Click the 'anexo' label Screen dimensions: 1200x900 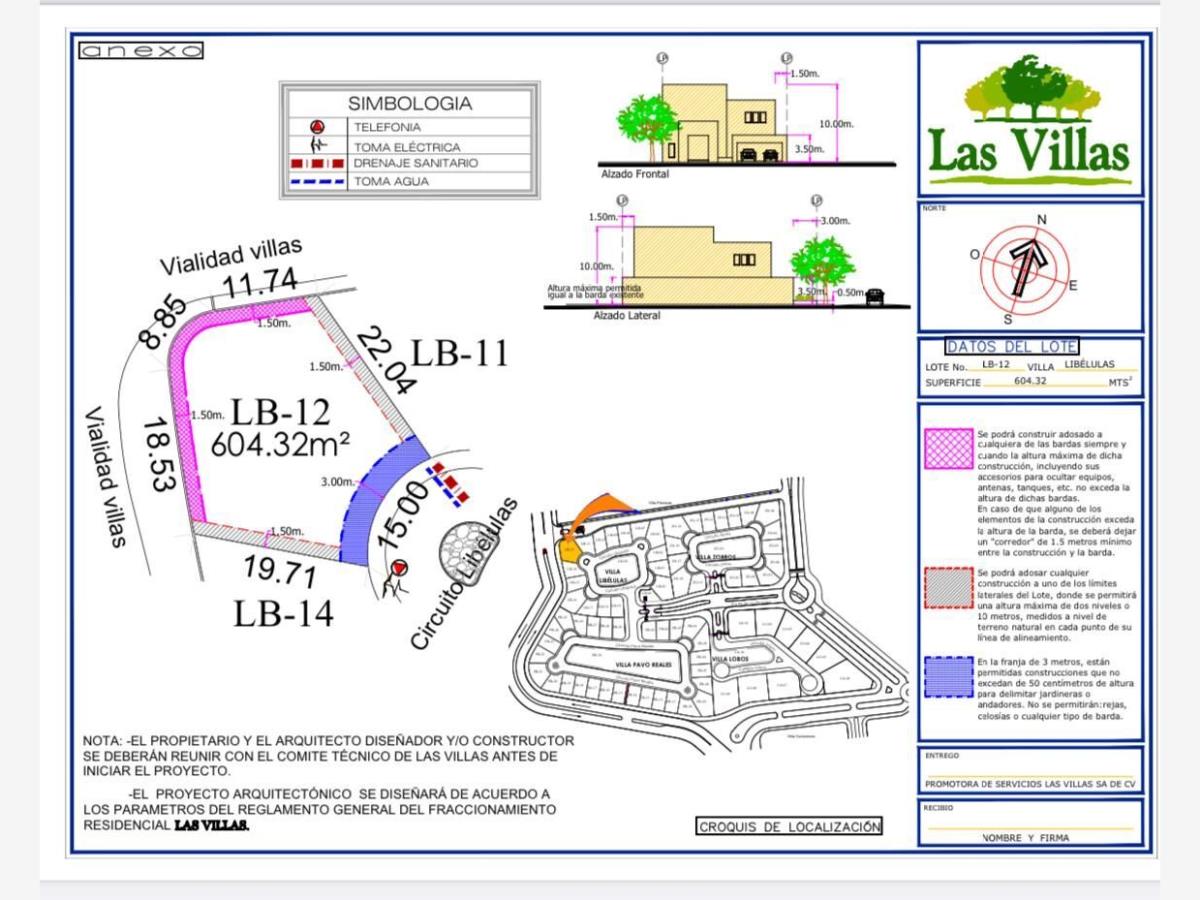(141, 49)
